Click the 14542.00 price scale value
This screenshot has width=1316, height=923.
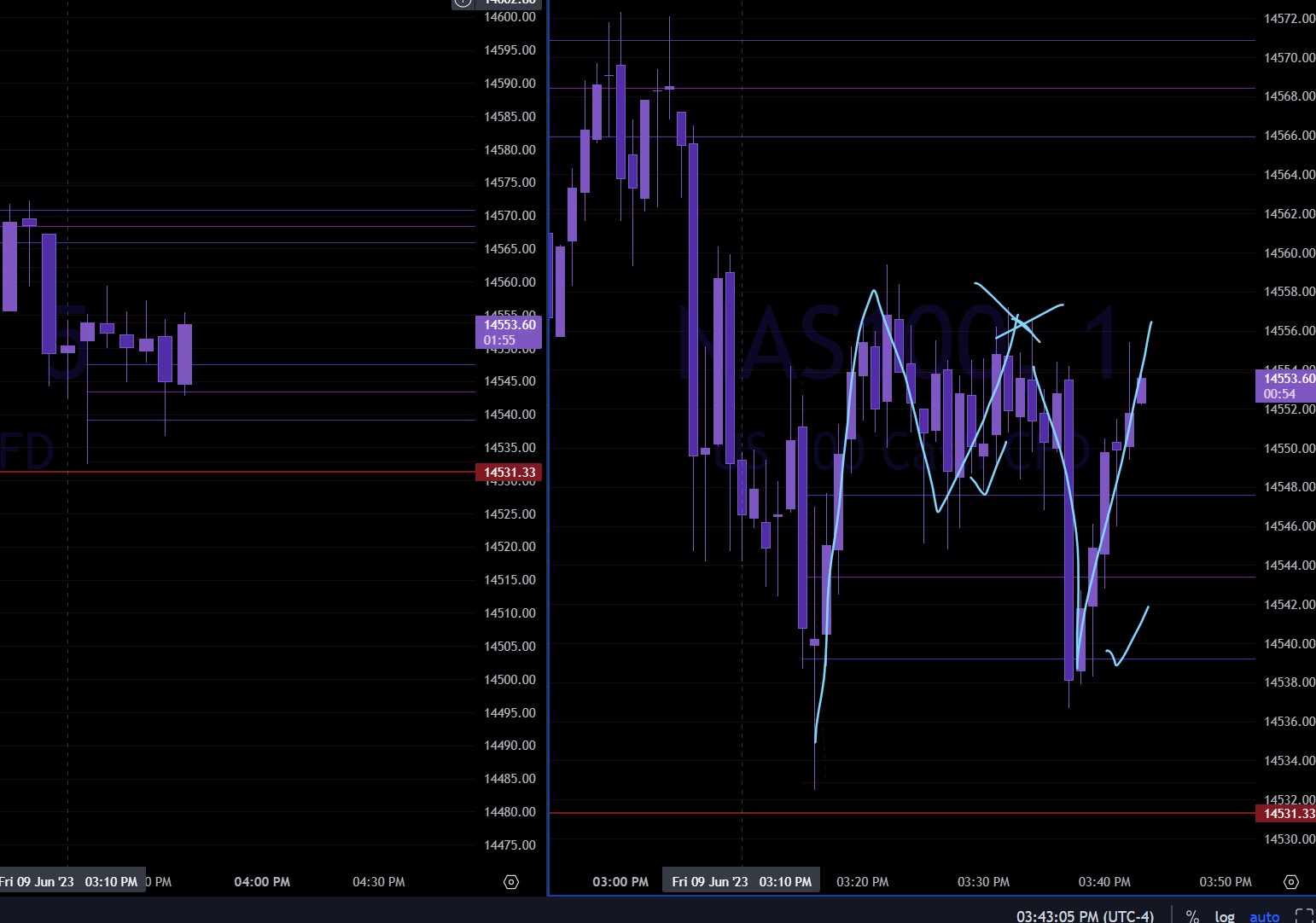pos(1290,604)
